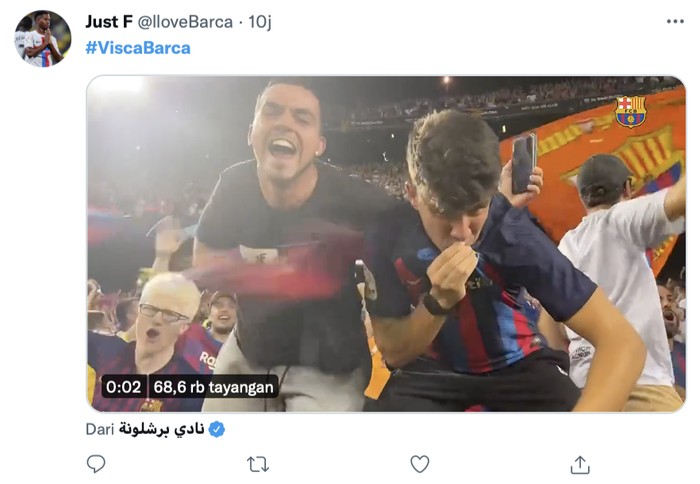Like the tweet with the heart icon

(x=420, y=464)
